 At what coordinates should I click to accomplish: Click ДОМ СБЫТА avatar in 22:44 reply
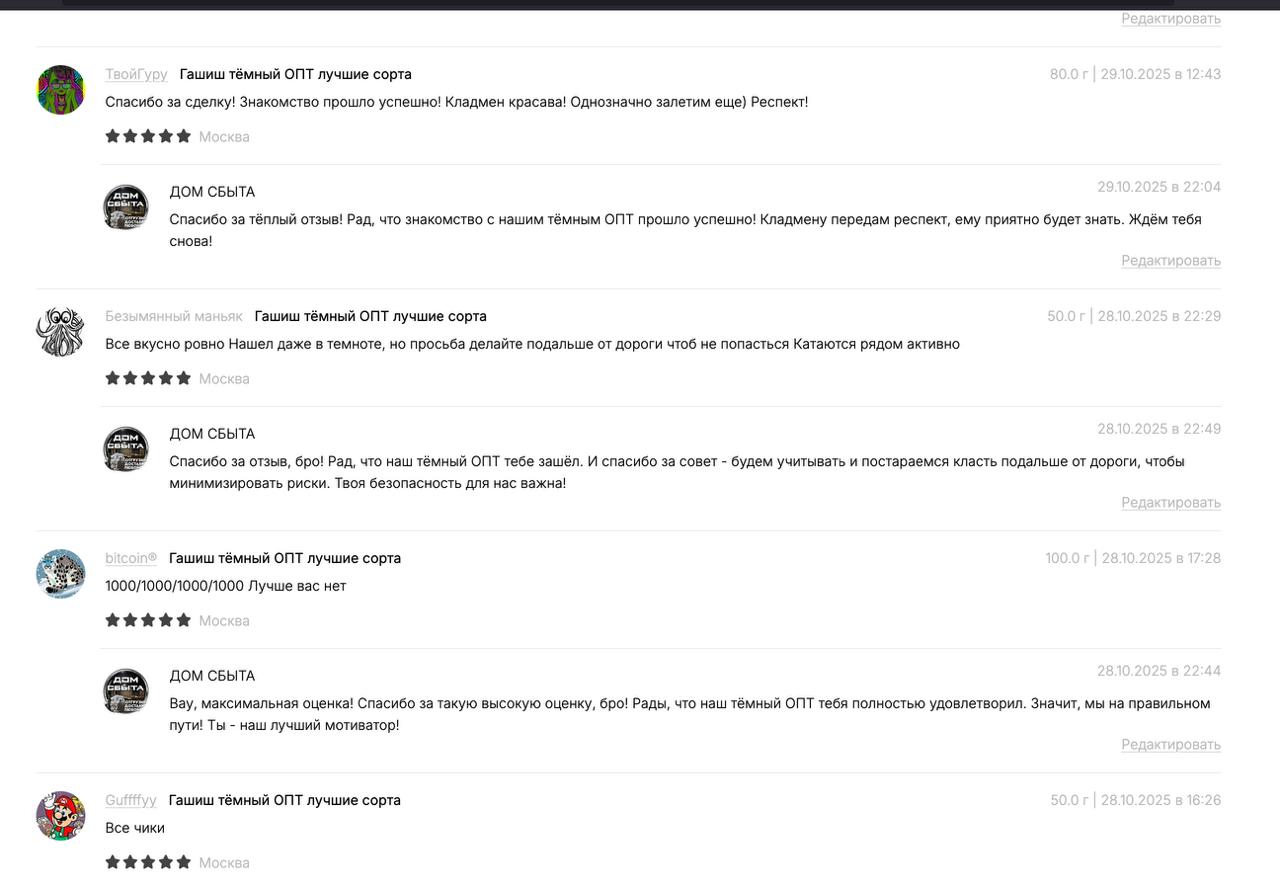pos(126,691)
